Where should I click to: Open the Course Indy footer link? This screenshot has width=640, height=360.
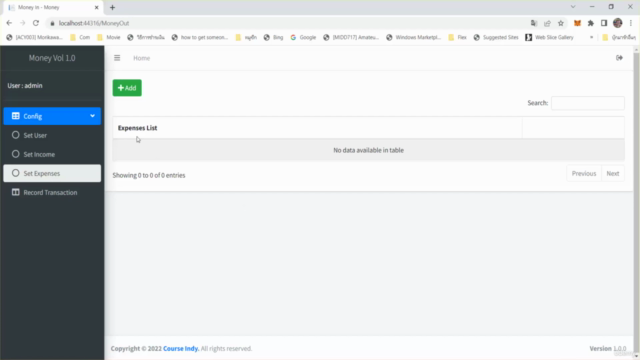point(181,349)
